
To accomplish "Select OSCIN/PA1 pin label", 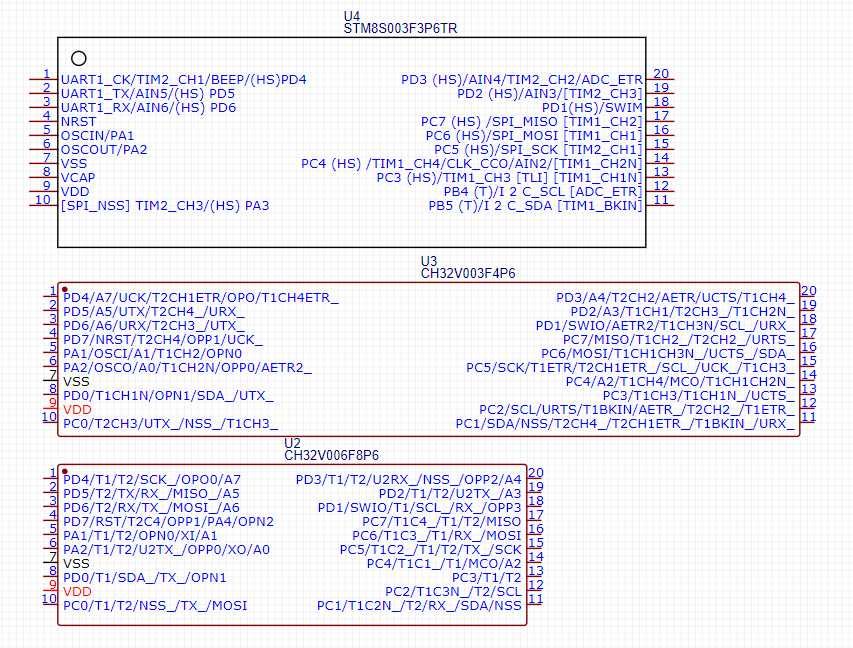I will [x=97, y=135].
